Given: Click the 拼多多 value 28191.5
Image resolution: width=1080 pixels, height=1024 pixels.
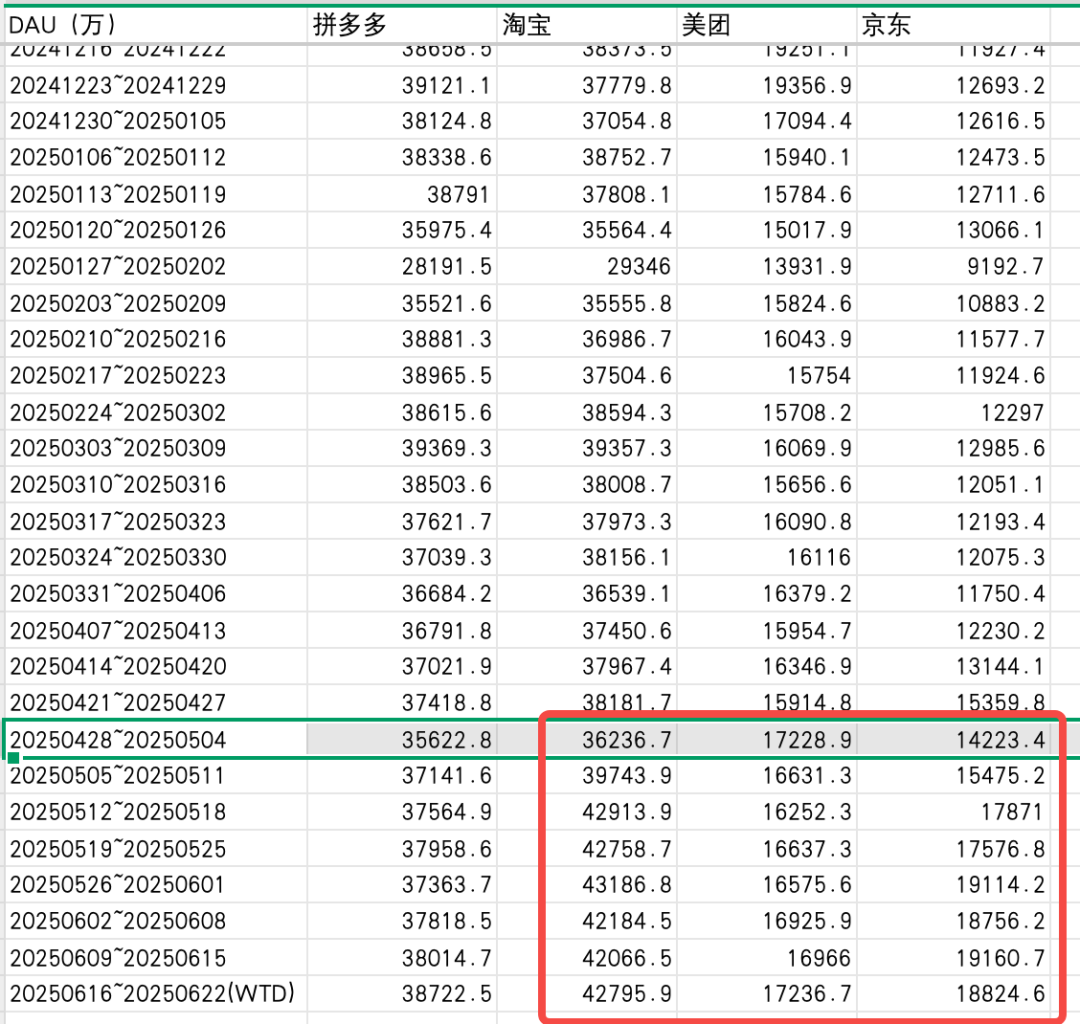Looking at the screenshot, I should coord(402,267).
